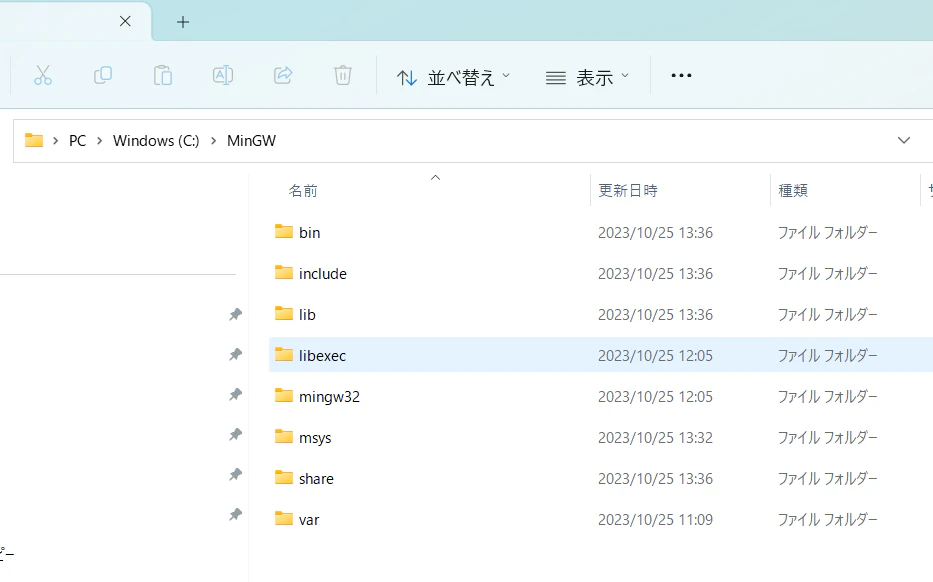933x582 pixels.
Task: Click the folder icon in address bar
Action: (x=34, y=140)
